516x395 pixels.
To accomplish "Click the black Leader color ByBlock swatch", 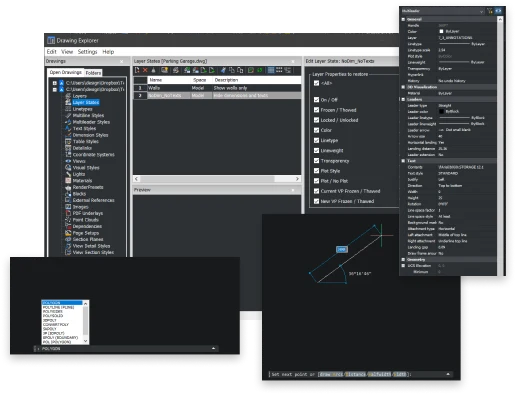I will click(441, 111).
